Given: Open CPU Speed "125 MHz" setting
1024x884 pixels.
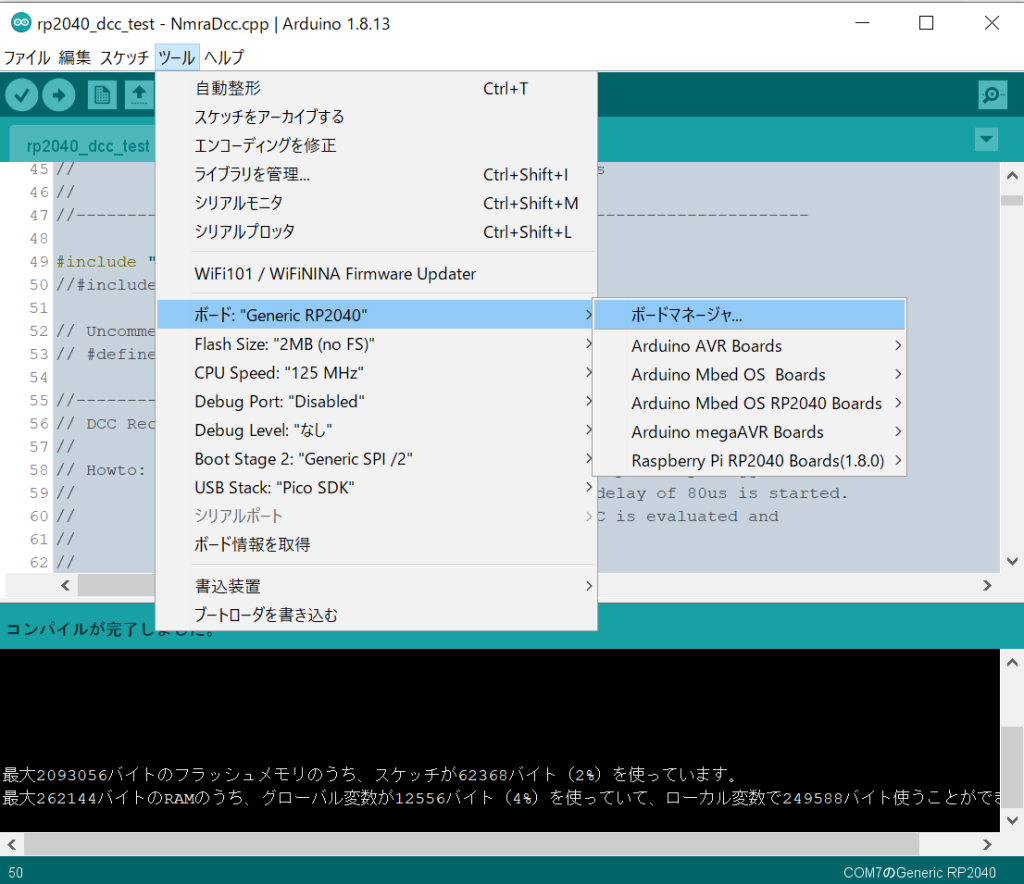Looking at the screenshot, I should [x=278, y=373].
